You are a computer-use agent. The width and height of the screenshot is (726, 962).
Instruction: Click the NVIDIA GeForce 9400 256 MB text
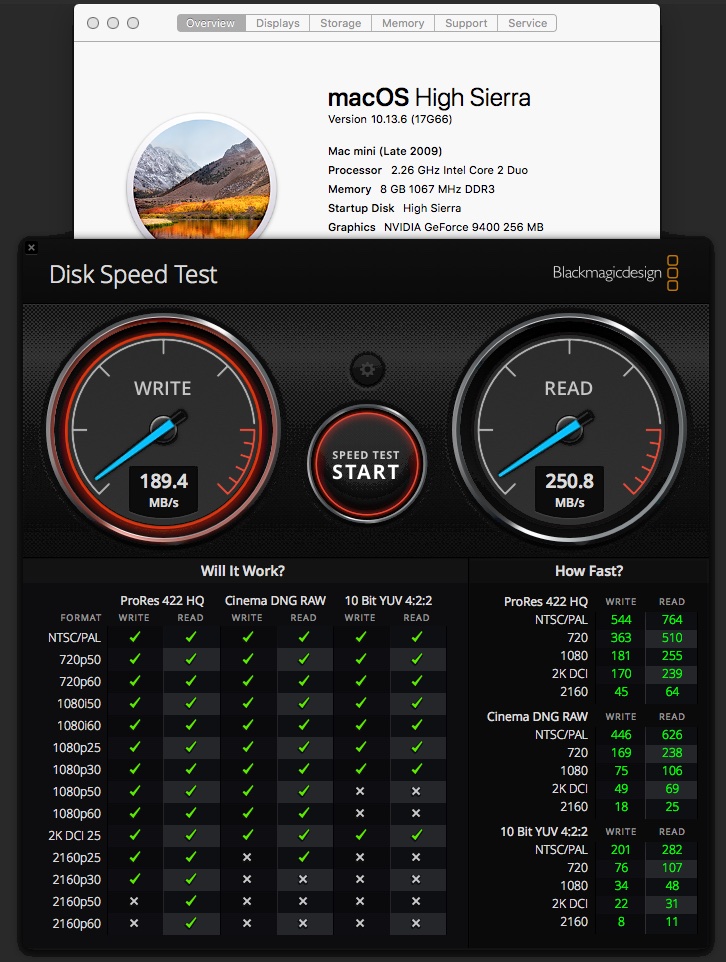pos(464,227)
